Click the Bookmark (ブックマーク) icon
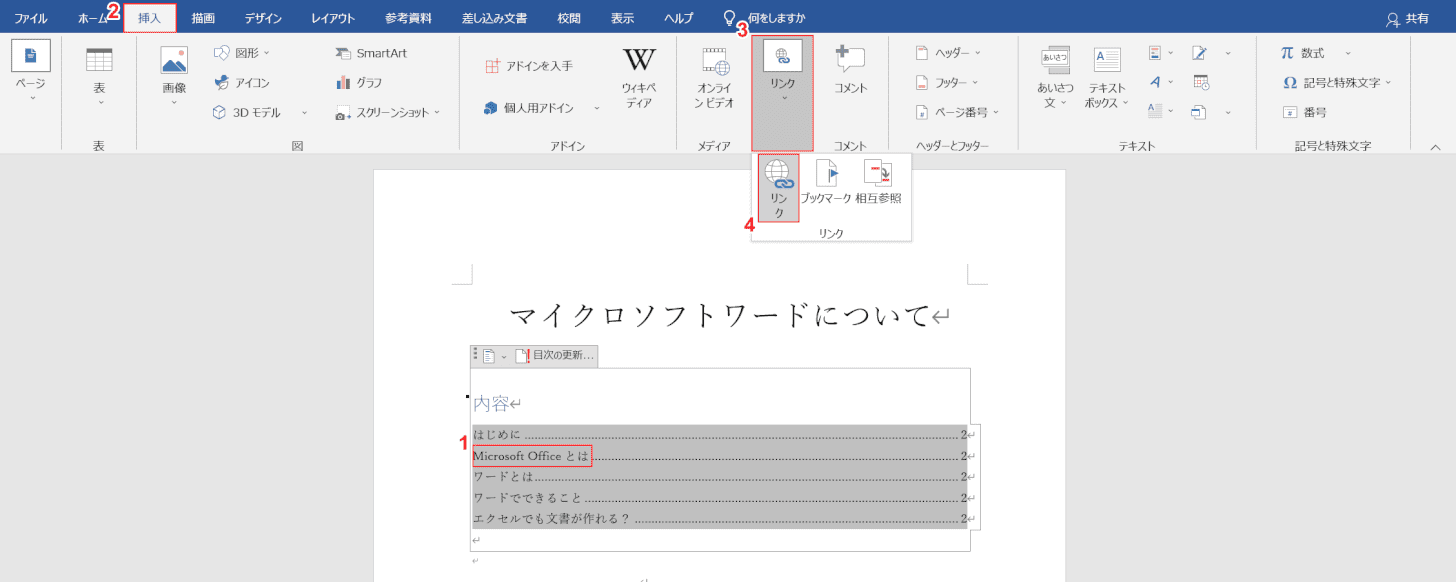Image resolution: width=1456 pixels, height=582 pixels. (827, 172)
